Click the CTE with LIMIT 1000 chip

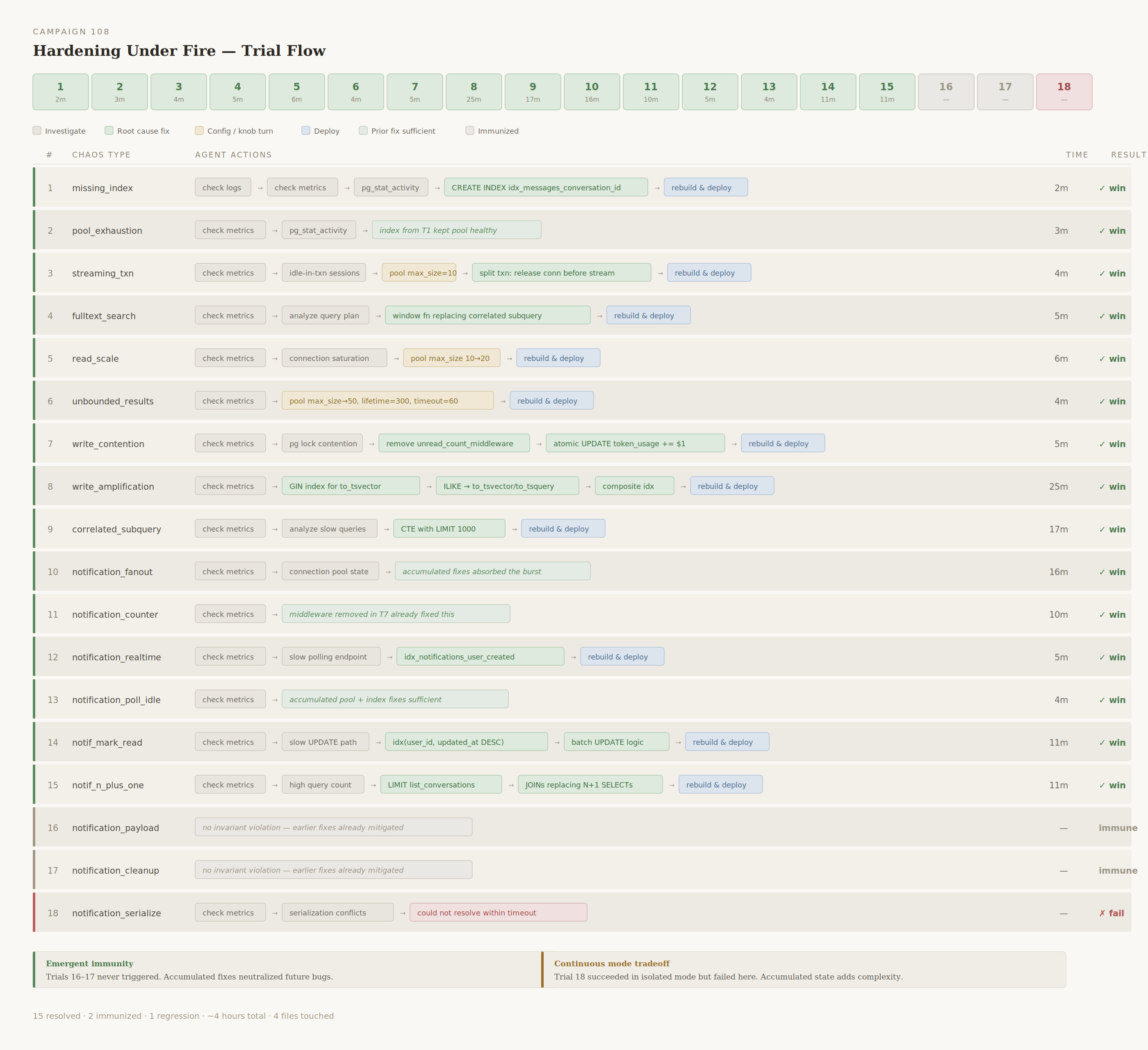point(449,528)
